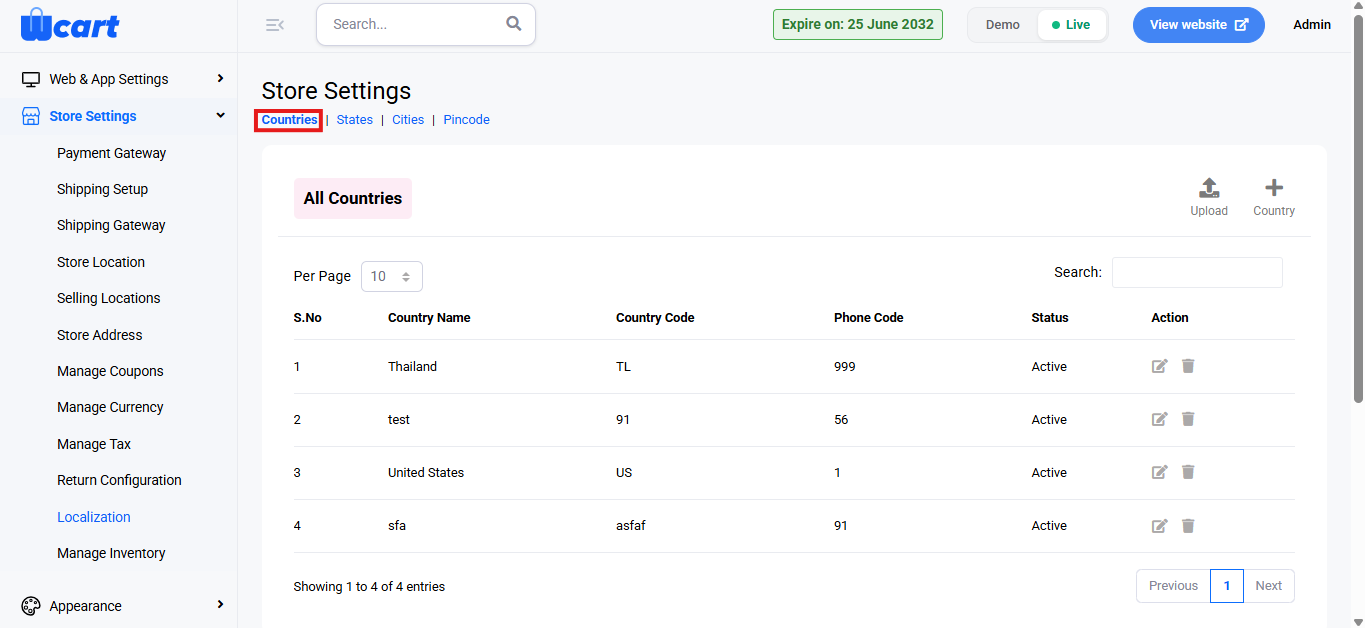Click the Next page button
This screenshot has width=1365, height=628.
(x=1268, y=586)
